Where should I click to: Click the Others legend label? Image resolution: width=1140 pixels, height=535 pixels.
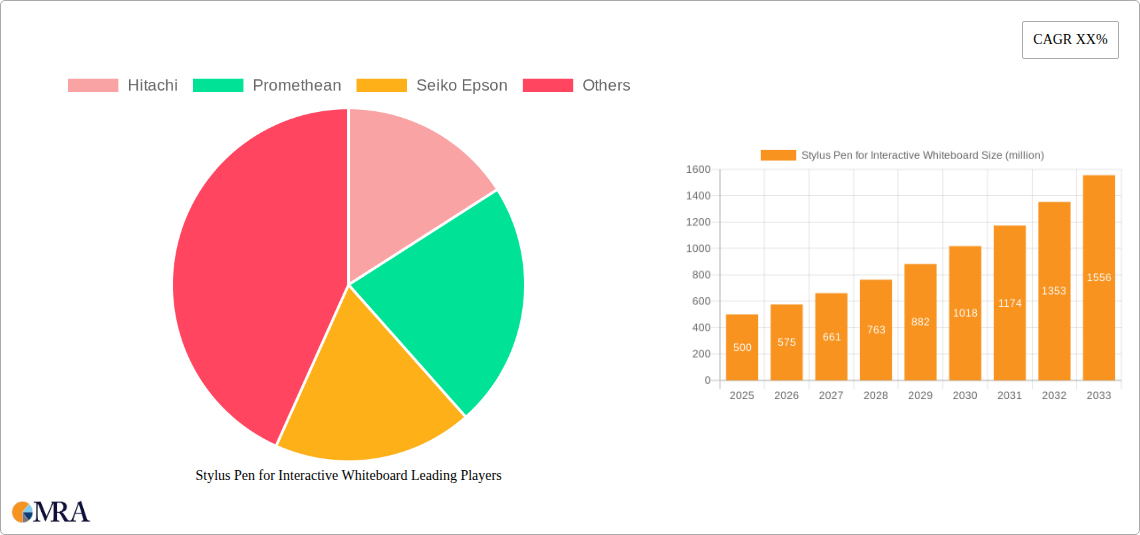pos(606,86)
